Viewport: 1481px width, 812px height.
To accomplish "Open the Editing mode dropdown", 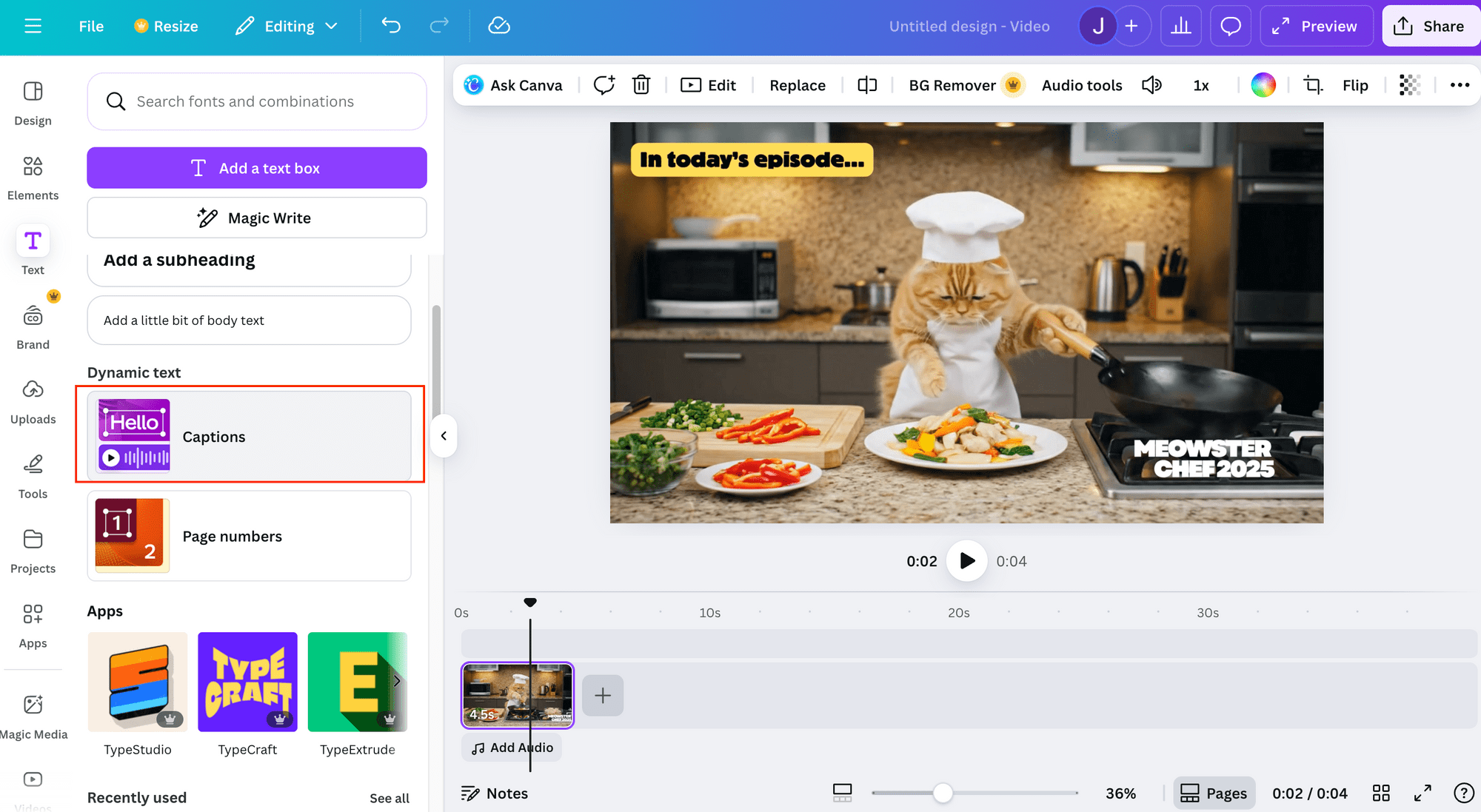I will 287,26.
